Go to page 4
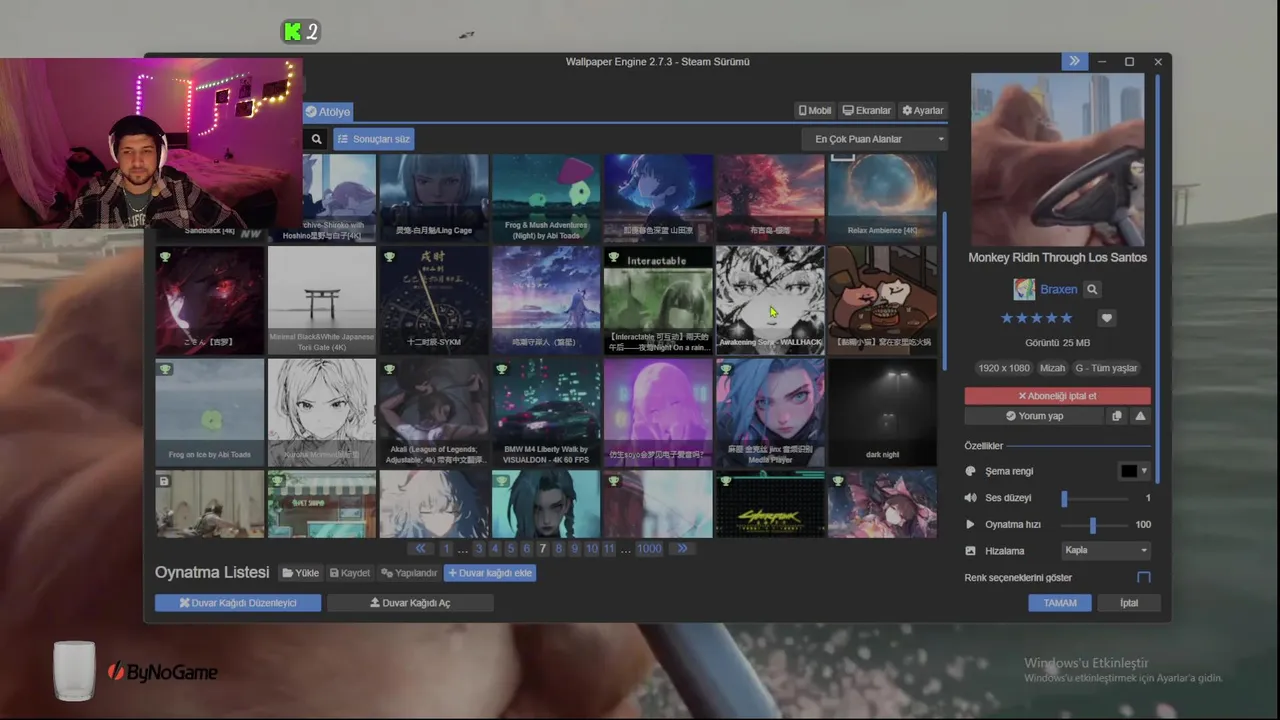Screen dimensions: 1280x720 (x=495, y=549)
